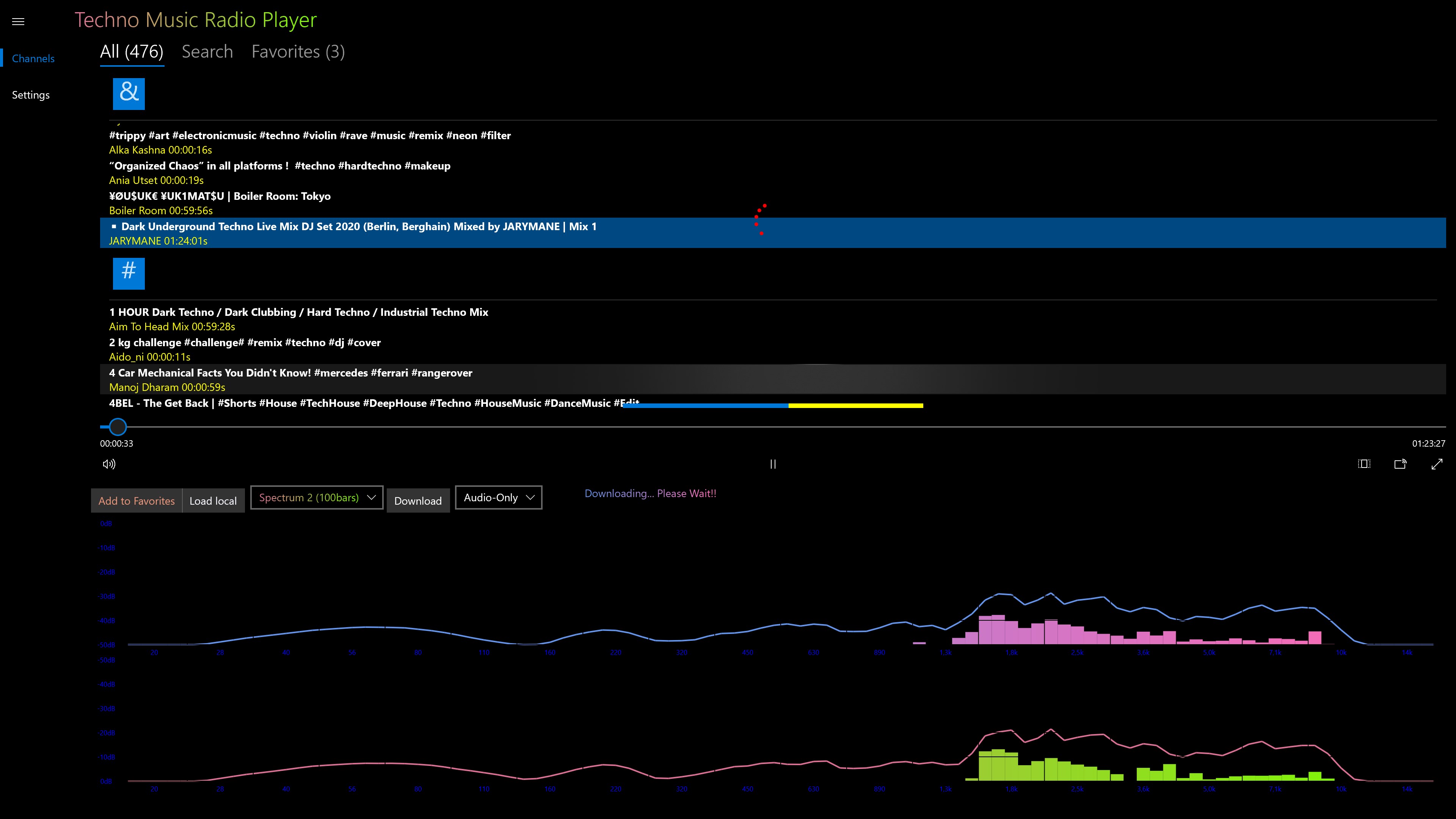This screenshot has width=1456, height=819.
Task: Mute using the volume speaker icon
Action: tap(109, 464)
